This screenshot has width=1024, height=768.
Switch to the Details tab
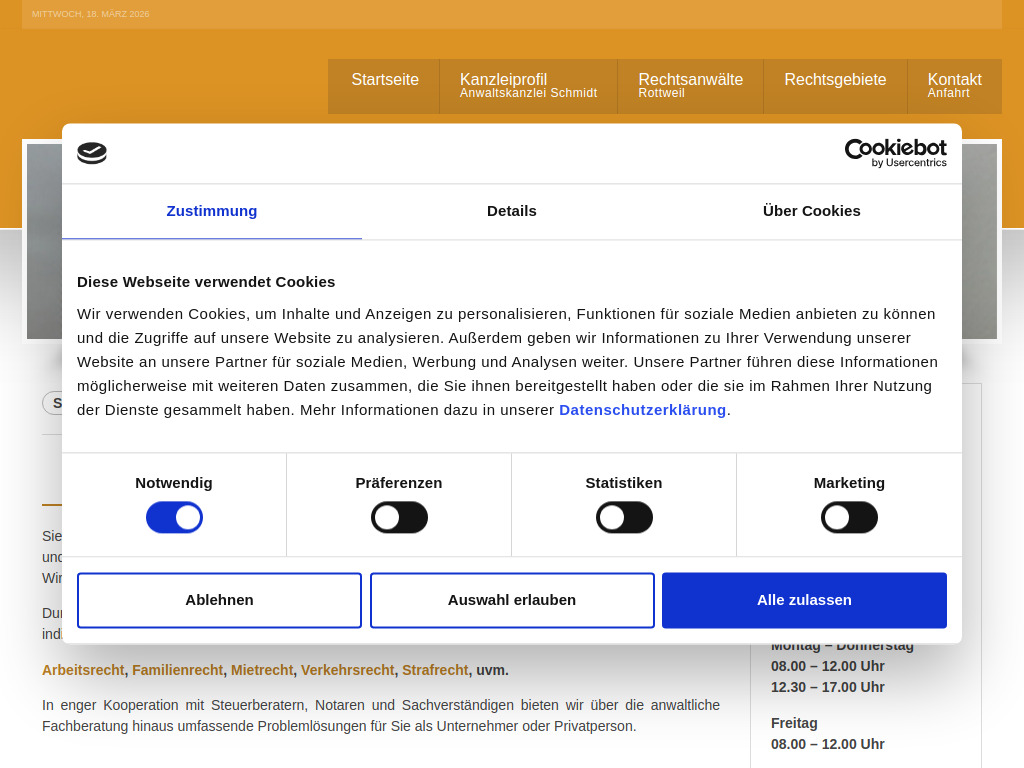511,211
